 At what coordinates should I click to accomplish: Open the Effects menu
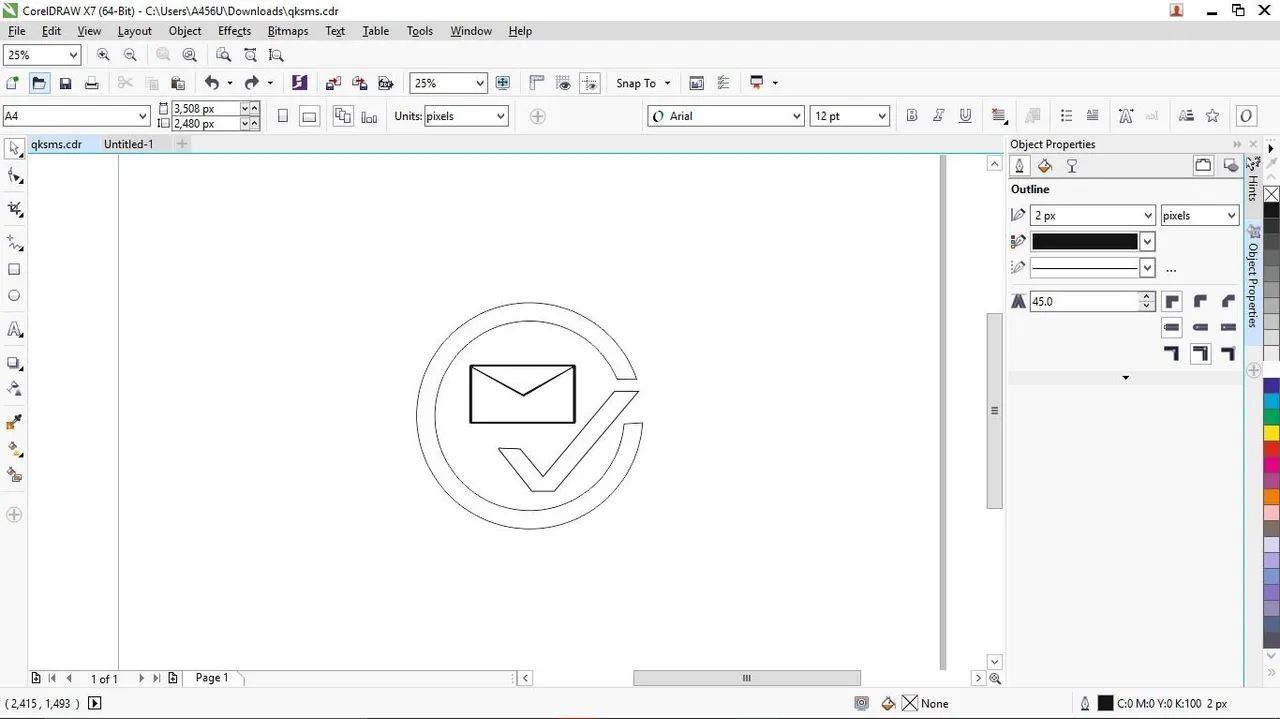pyautogui.click(x=234, y=31)
